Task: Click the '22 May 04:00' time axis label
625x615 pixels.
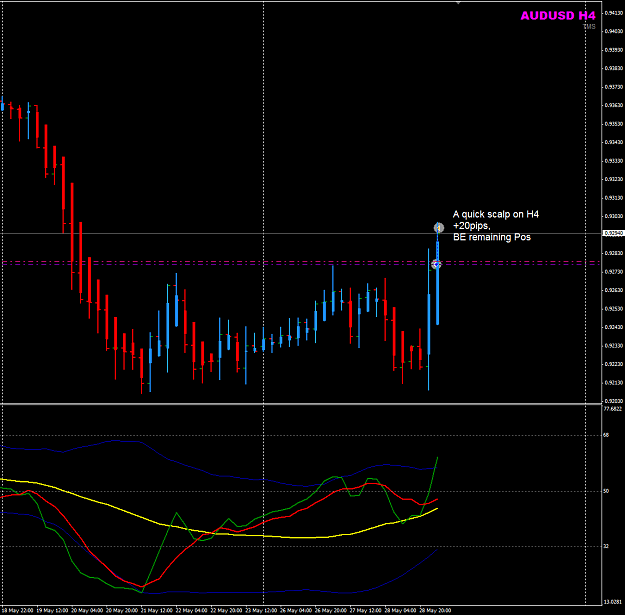Action: coord(191,610)
